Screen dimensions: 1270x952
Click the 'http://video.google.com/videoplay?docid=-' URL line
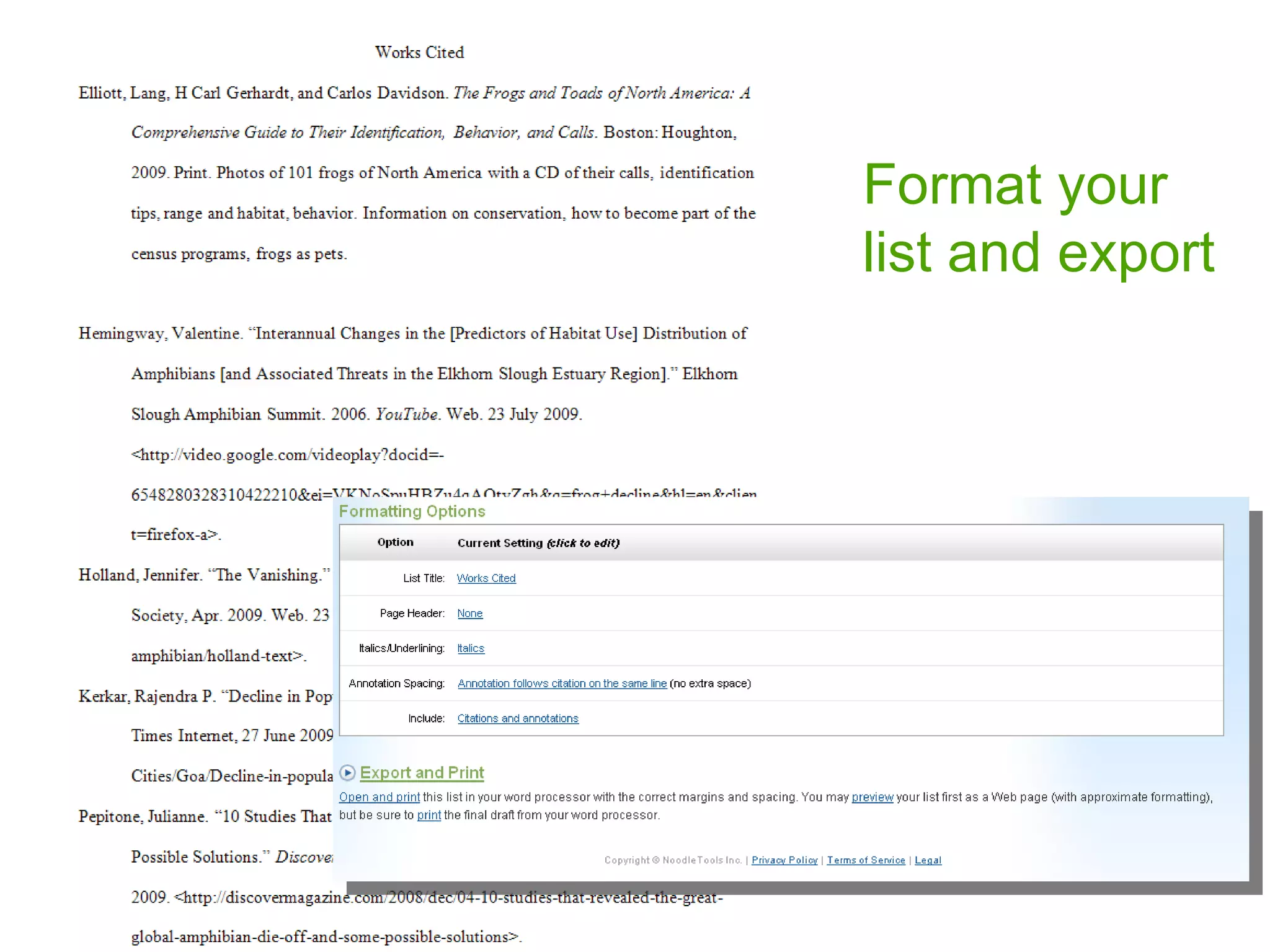(287, 455)
